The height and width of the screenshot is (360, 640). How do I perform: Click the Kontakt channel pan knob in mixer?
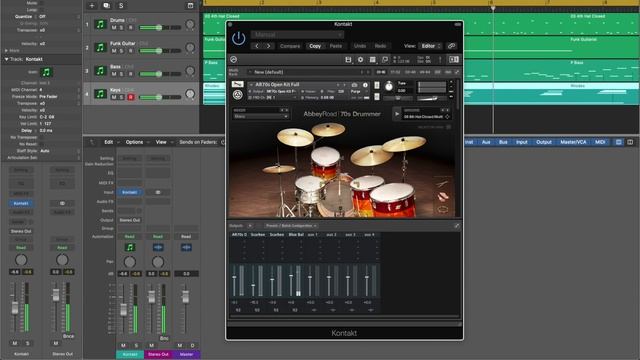pyautogui.click(x=130, y=262)
